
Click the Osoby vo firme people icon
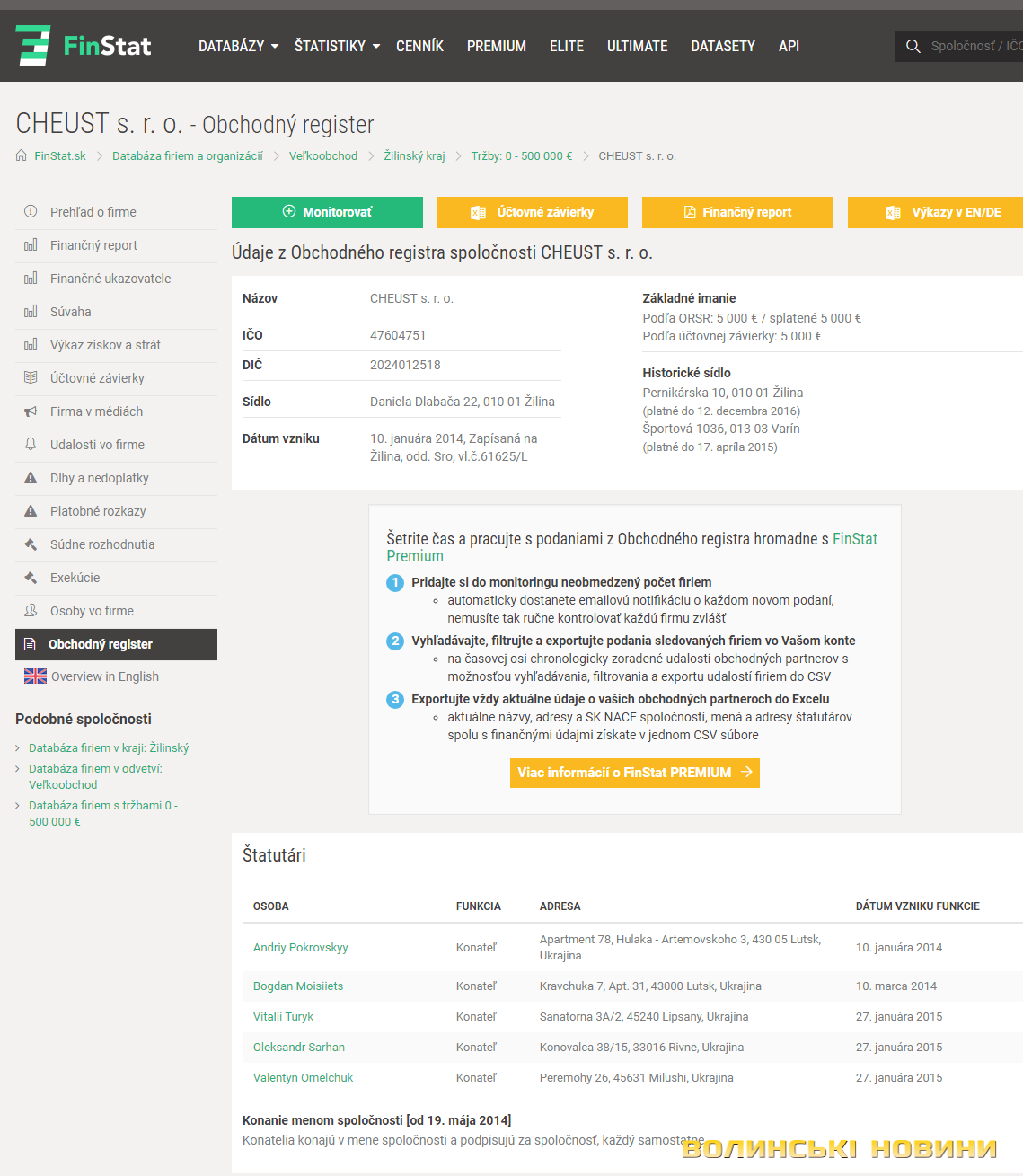[31, 611]
